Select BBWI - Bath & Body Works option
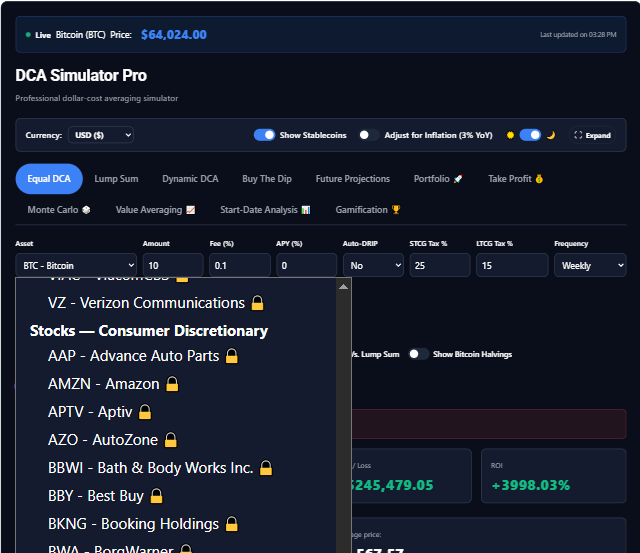Image resolution: width=640 pixels, height=553 pixels. (x=176, y=468)
